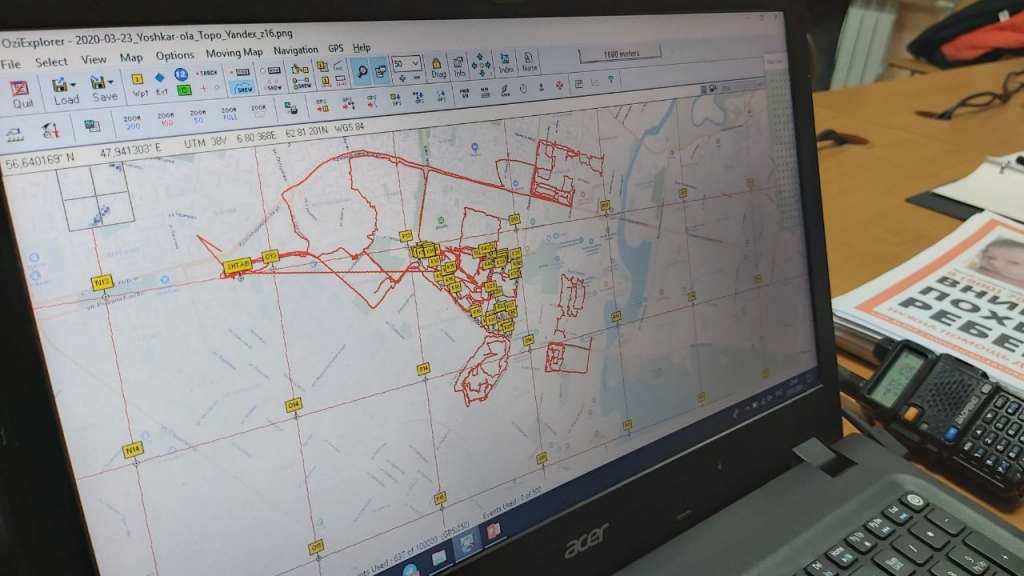Open the File menu
The height and width of the screenshot is (576, 1024).
(10, 64)
